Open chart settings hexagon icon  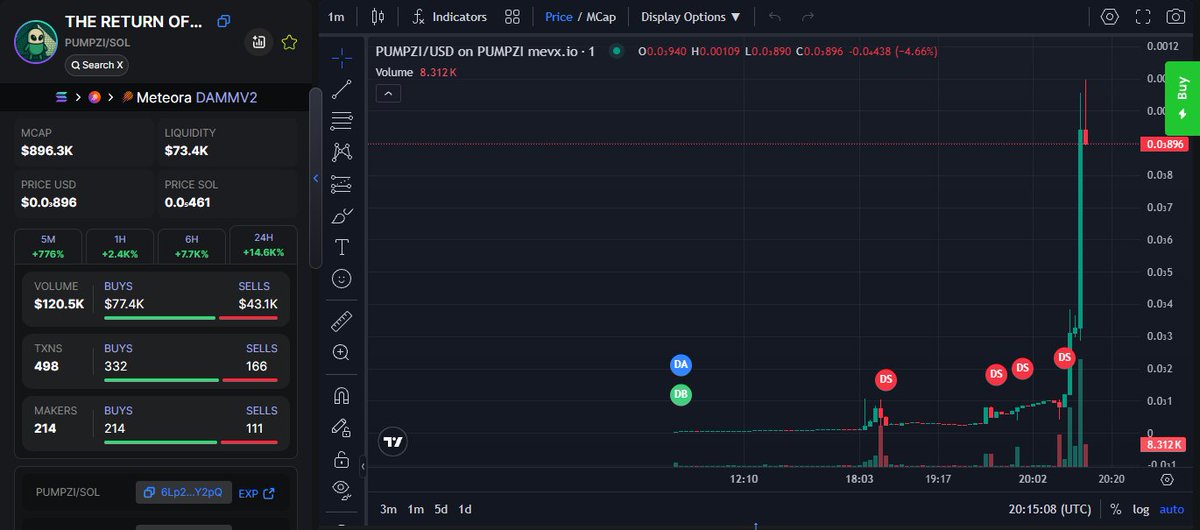pyautogui.click(x=1110, y=16)
